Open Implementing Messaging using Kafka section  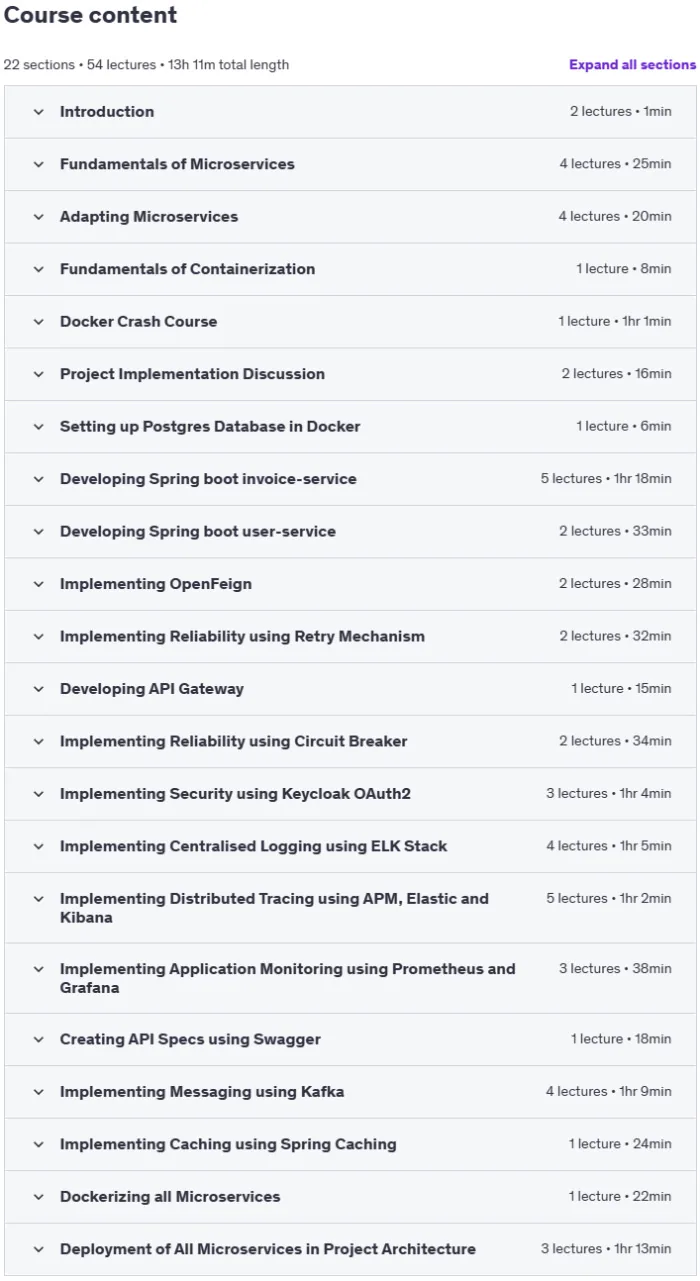click(350, 1092)
